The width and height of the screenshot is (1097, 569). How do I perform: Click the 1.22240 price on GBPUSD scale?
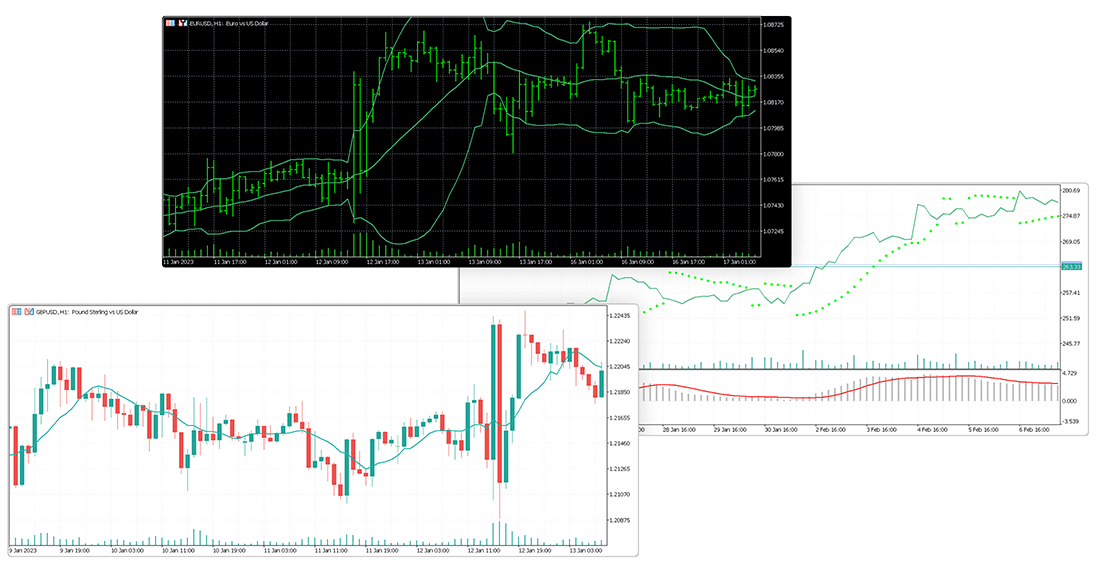point(620,342)
